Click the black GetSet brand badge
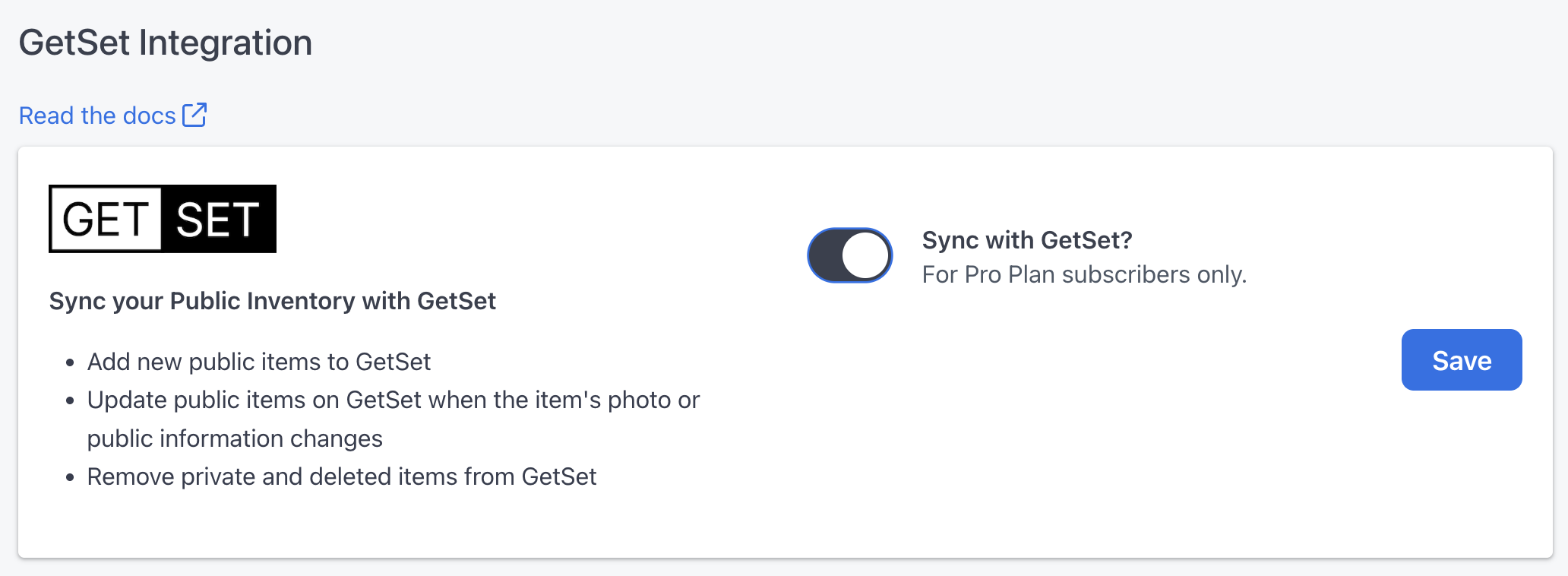Image resolution: width=1568 pixels, height=576 pixels. 162,219
